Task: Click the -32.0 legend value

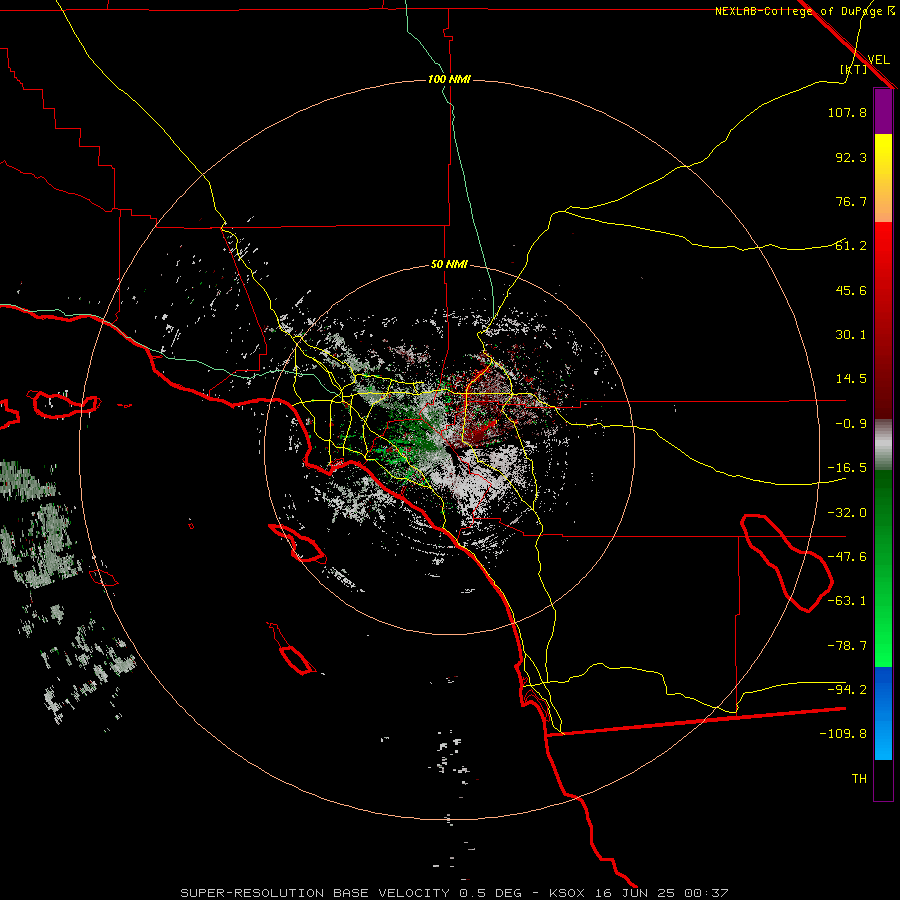Action: 847,513
